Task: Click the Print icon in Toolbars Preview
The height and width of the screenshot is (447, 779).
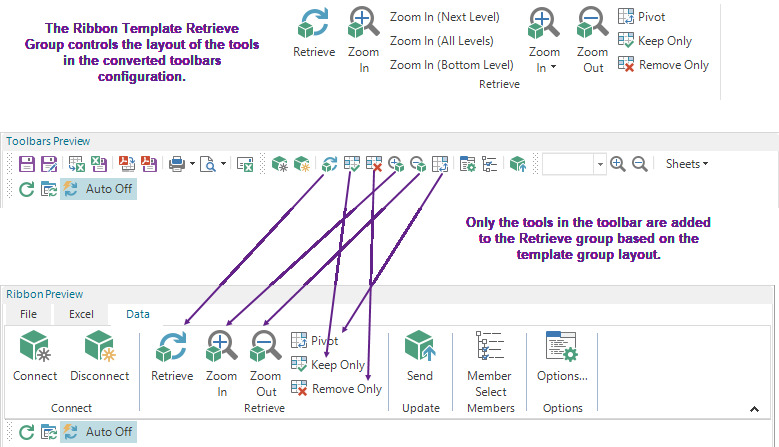Action: pos(177,164)
